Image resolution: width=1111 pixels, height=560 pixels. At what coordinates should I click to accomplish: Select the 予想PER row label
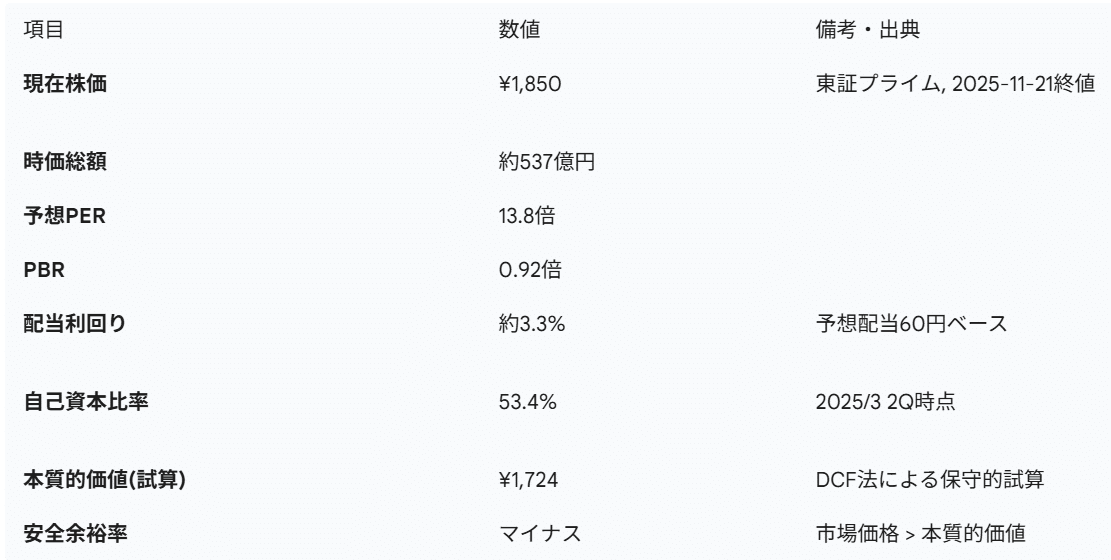coord(65,214)
